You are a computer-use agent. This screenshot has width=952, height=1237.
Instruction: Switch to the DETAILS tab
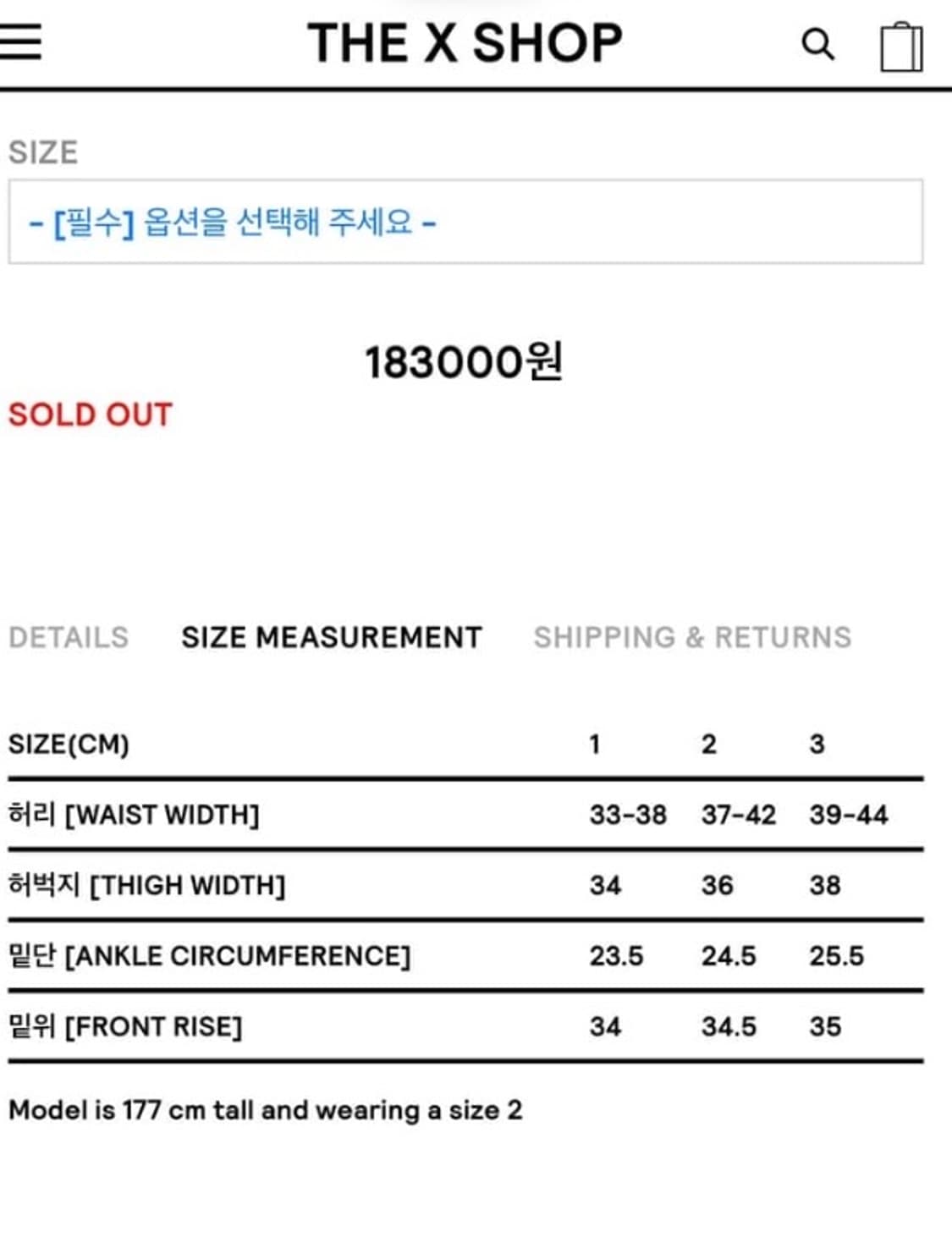point(66,636)
